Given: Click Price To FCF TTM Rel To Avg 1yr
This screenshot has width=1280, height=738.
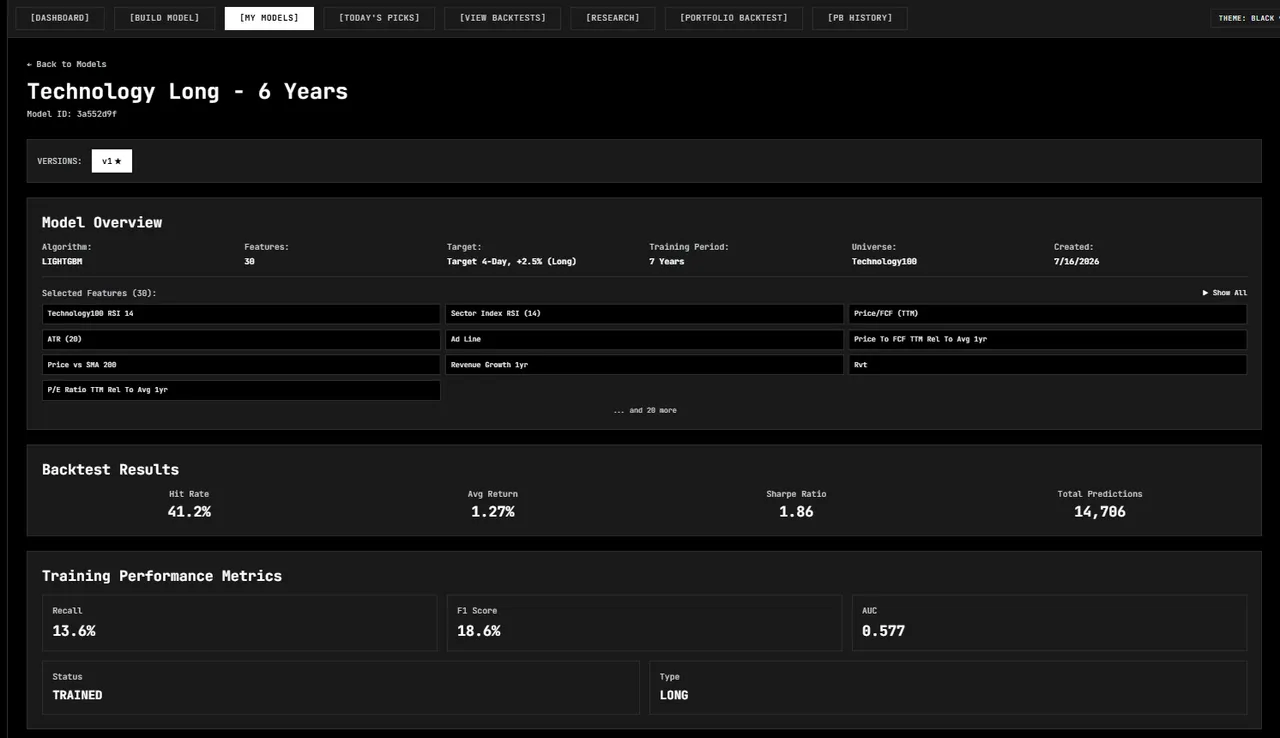Looking at the screenshot, I should tap(1048, 340).
